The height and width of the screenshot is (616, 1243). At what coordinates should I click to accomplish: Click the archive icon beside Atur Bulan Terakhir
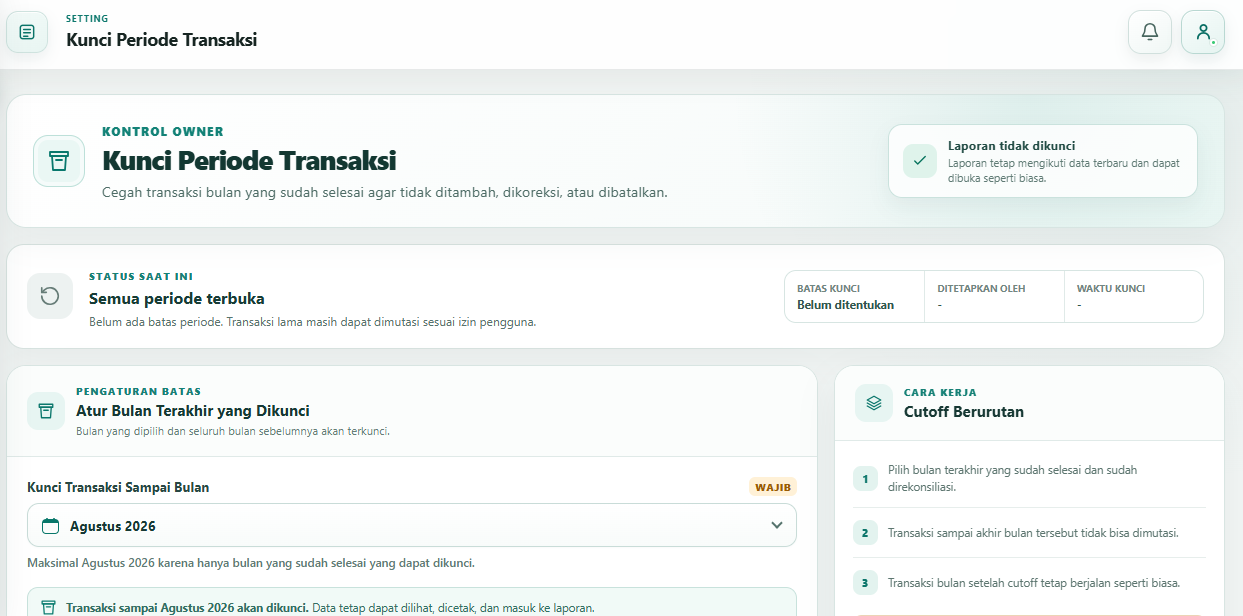point(45,411)
